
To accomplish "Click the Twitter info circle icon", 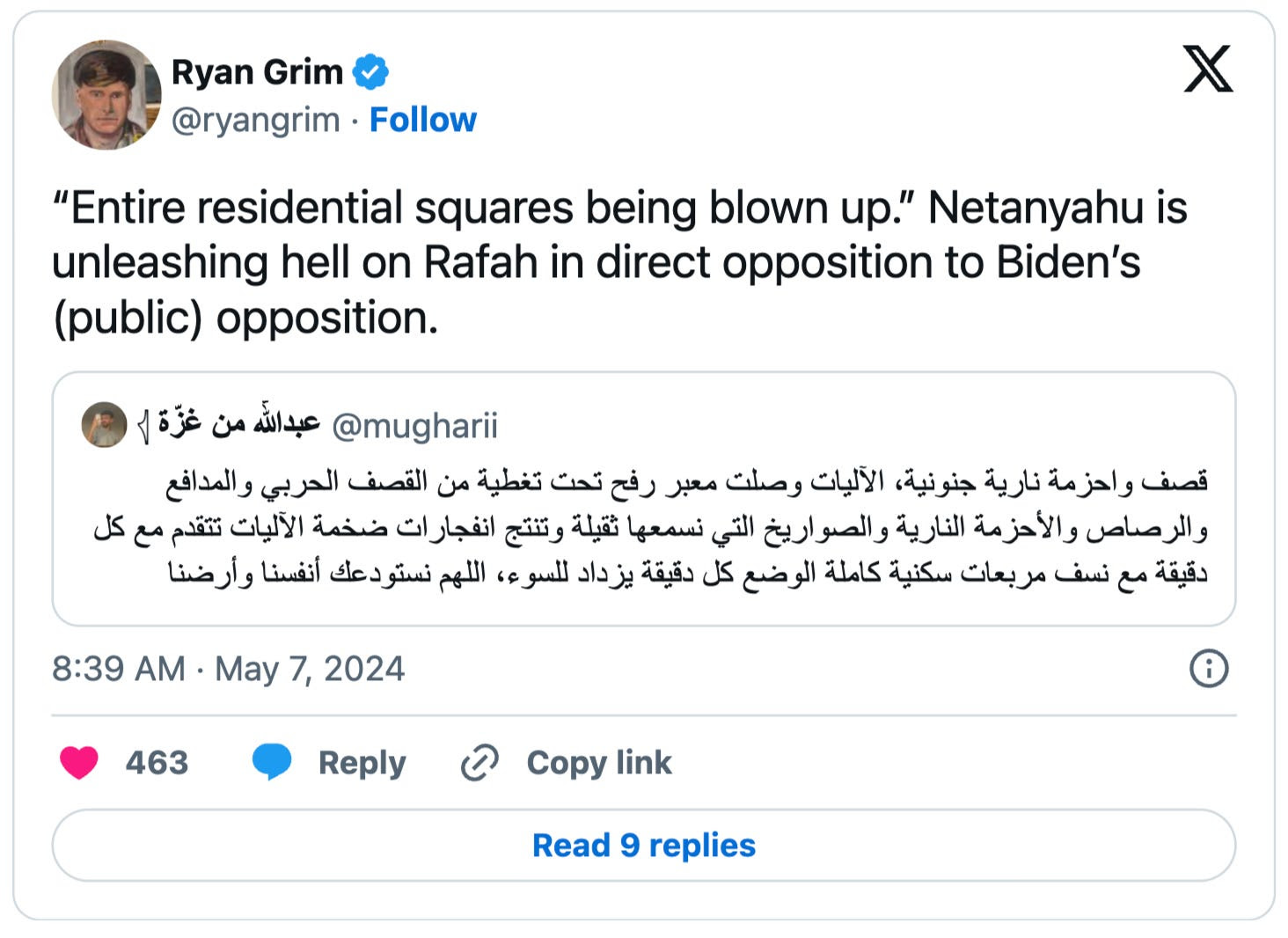I will [x=1209, y=669].
